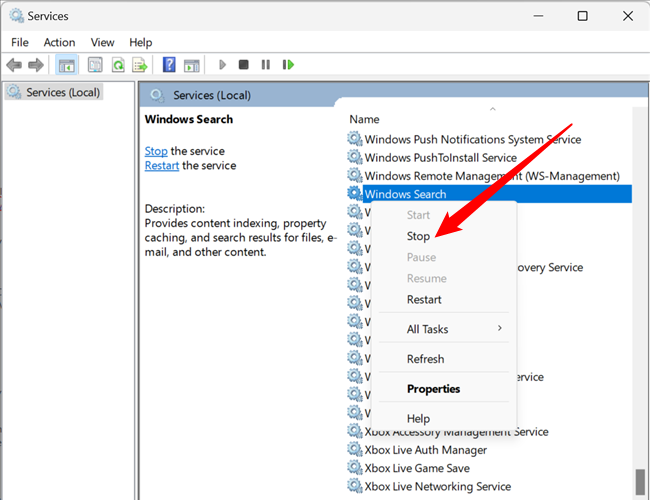Screen dimensions: 650x500
Task: Click the Forward arrow in the toolbar
Action: pyautogui.click(x=36, y=65)
